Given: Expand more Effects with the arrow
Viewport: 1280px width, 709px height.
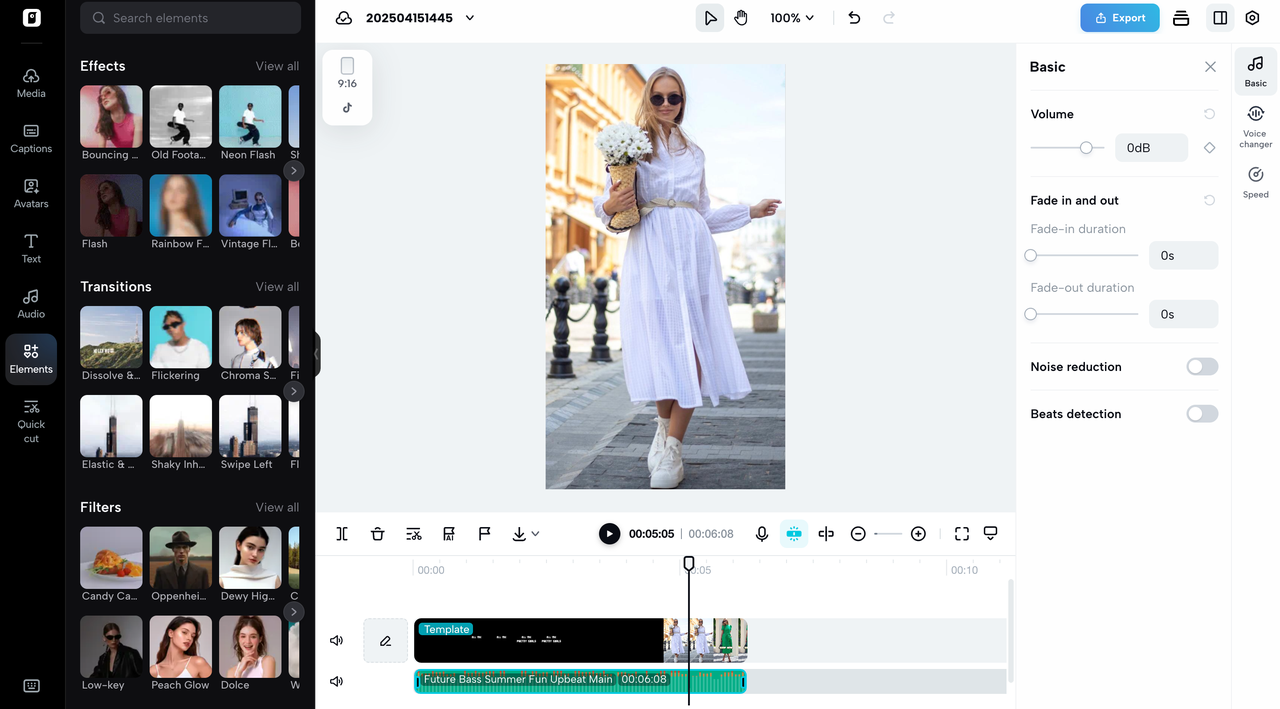Looking at the screenshot, I should click(x=293, y=171).
